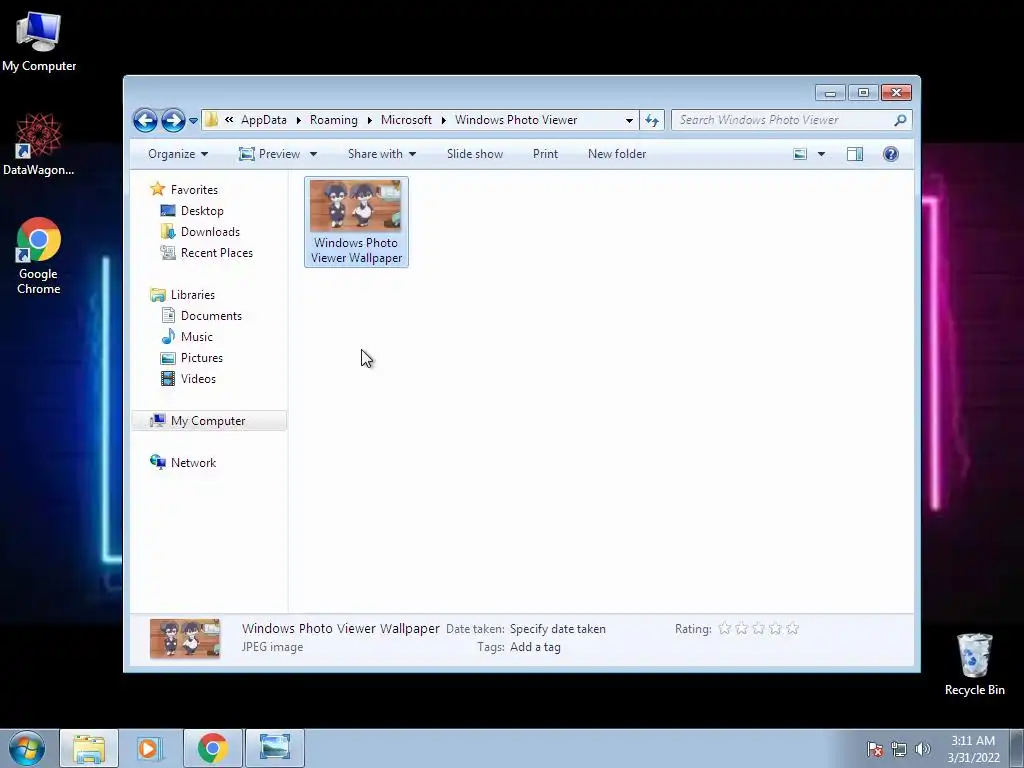
Task: Select Network in navigation pane
Action: click(x=193, y=463)
